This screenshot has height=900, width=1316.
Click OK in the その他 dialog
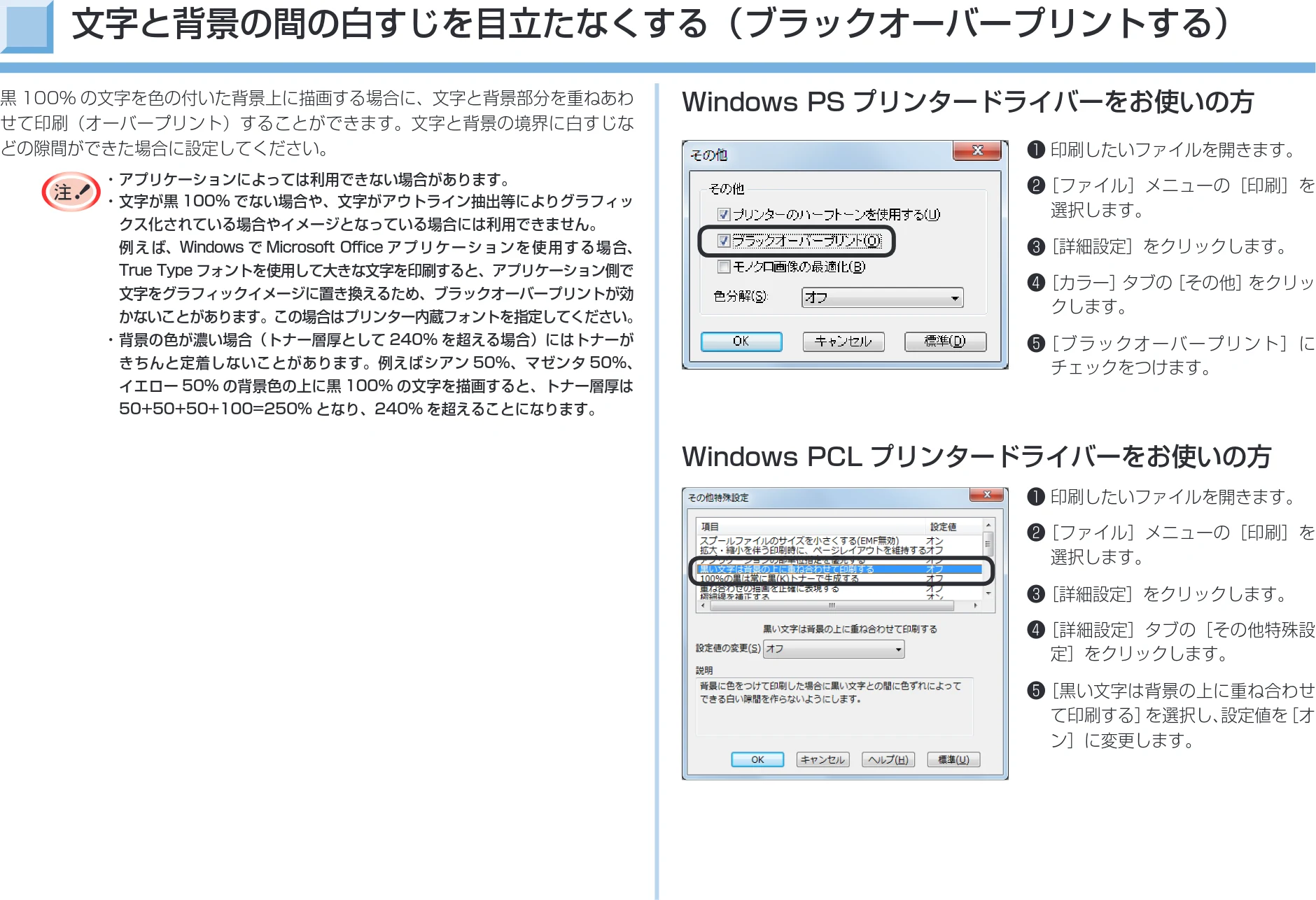point(741,341)
